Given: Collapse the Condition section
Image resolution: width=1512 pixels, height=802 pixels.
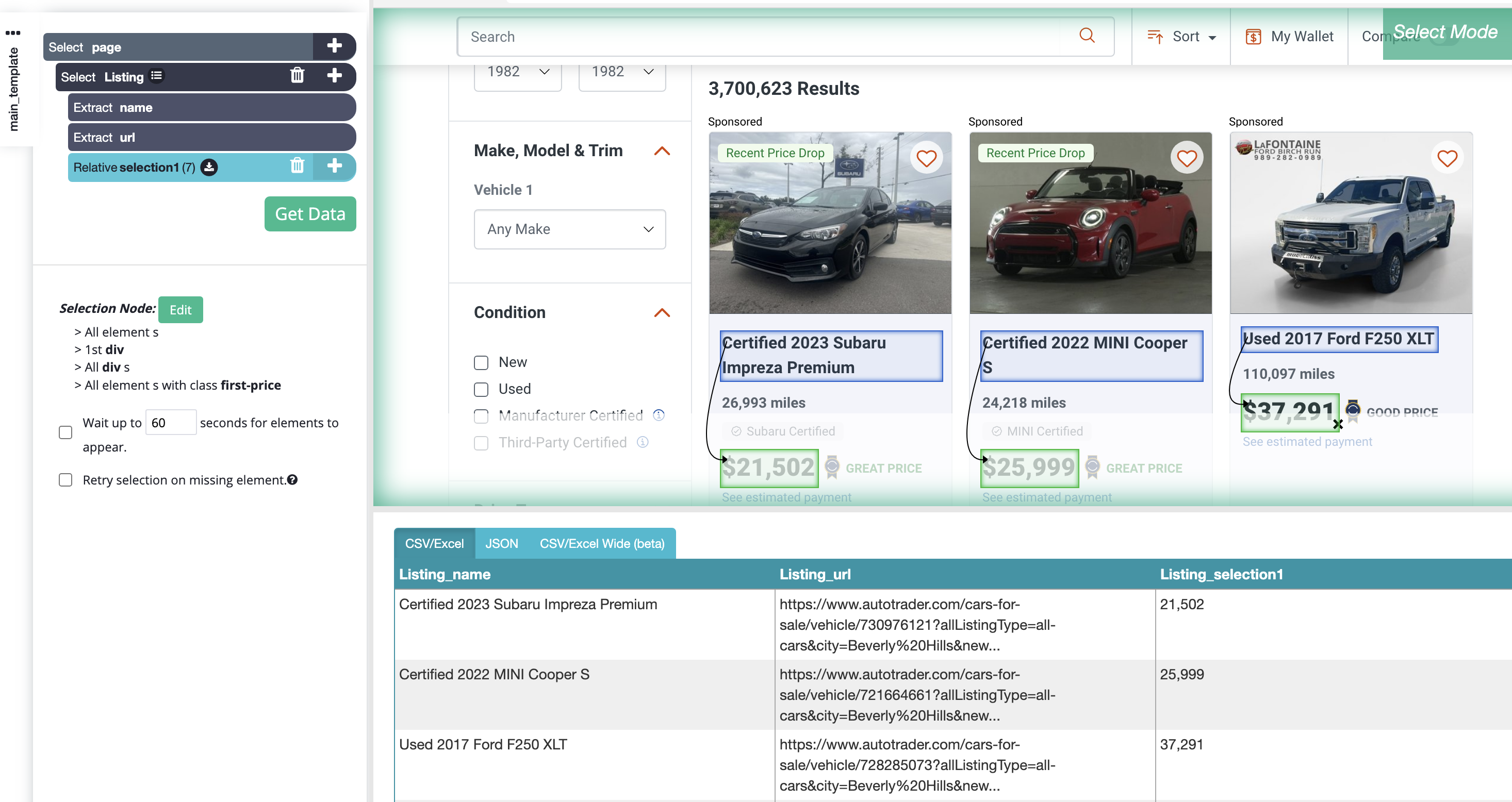Looking at the screenshot, I should click(662, 313).
